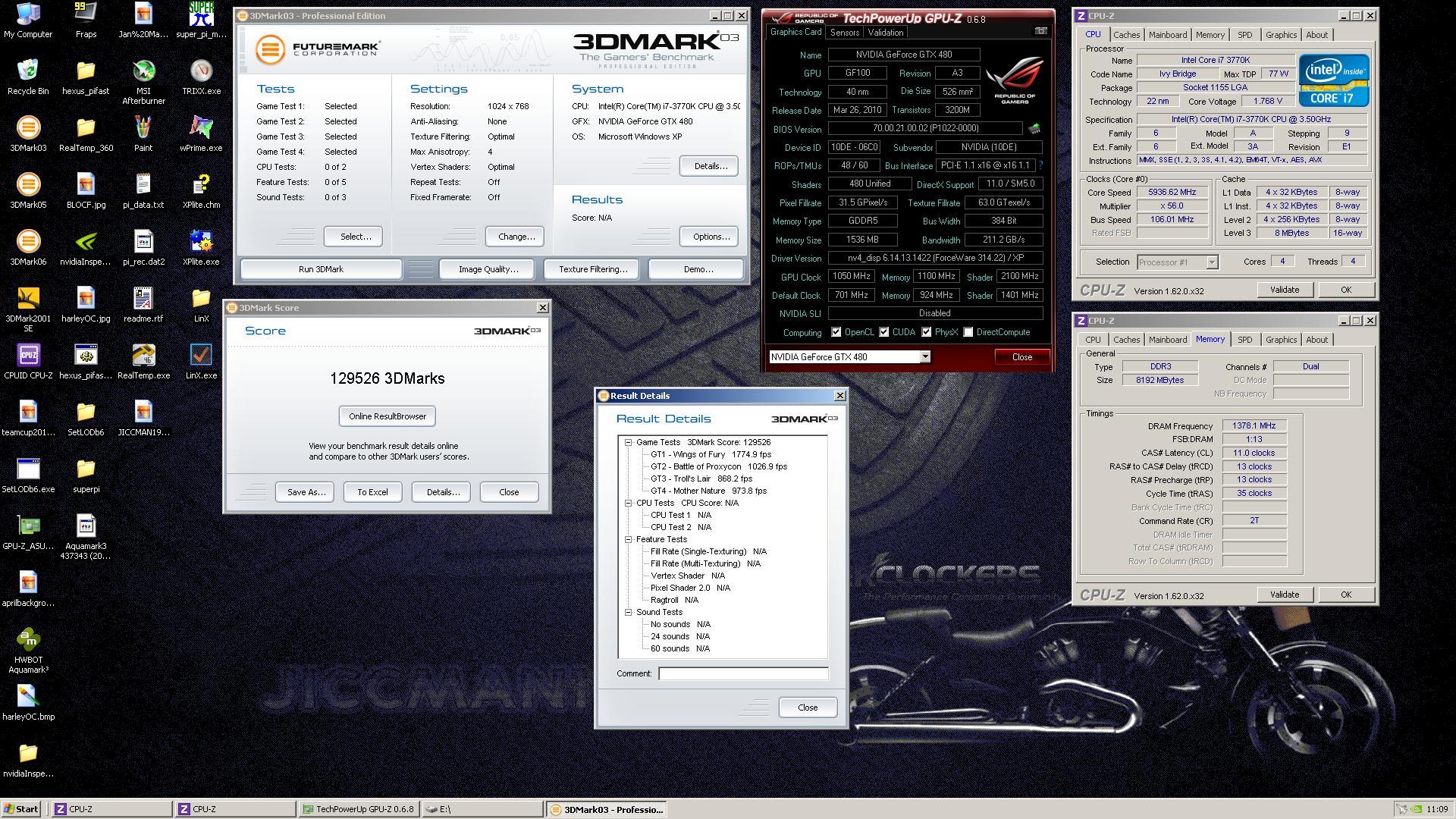Collapse Sound Tests tree node
This screenshot has height=819, width=1456.
[x=628, y=612]
